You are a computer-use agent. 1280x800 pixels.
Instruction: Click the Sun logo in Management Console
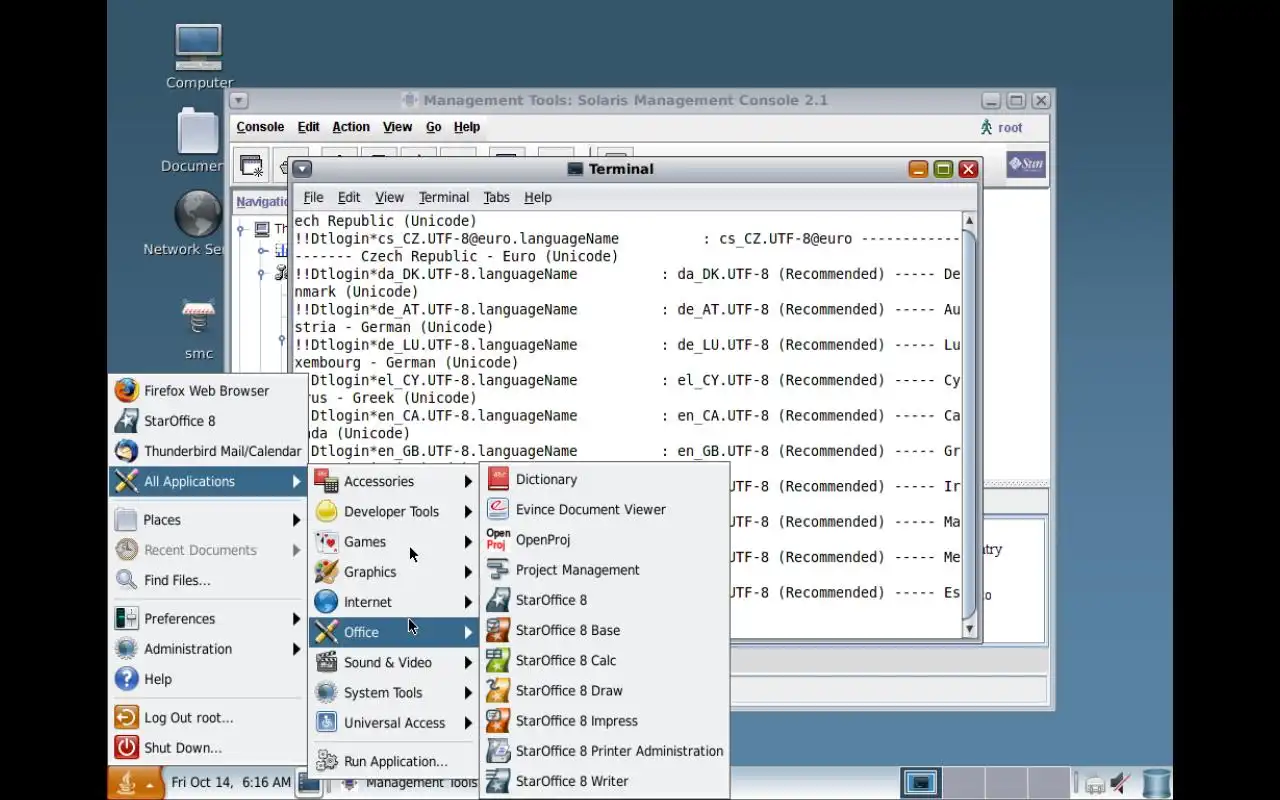pyautogui.click(x=1026, y=164)
